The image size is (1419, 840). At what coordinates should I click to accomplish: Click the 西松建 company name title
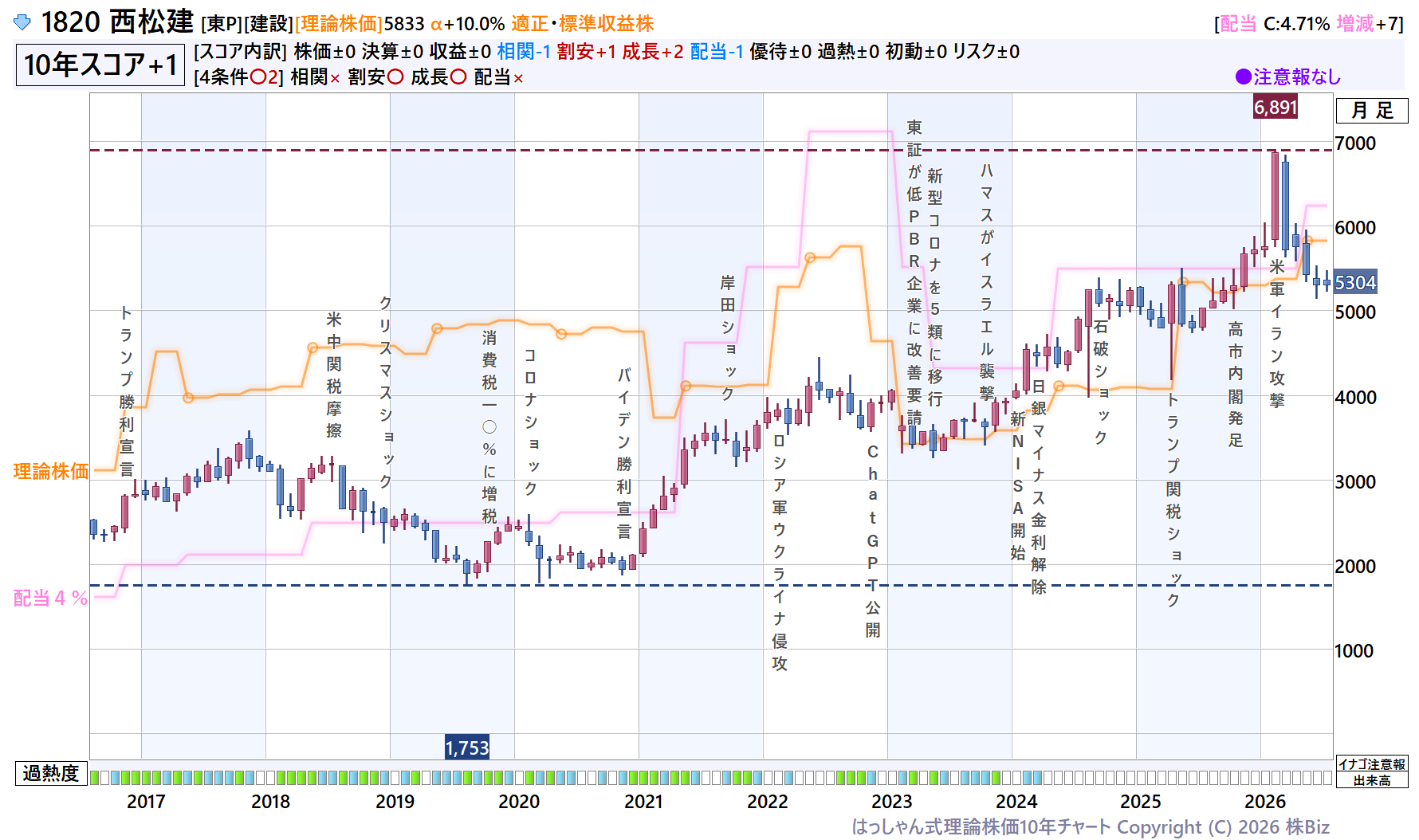tap(151, 22)
